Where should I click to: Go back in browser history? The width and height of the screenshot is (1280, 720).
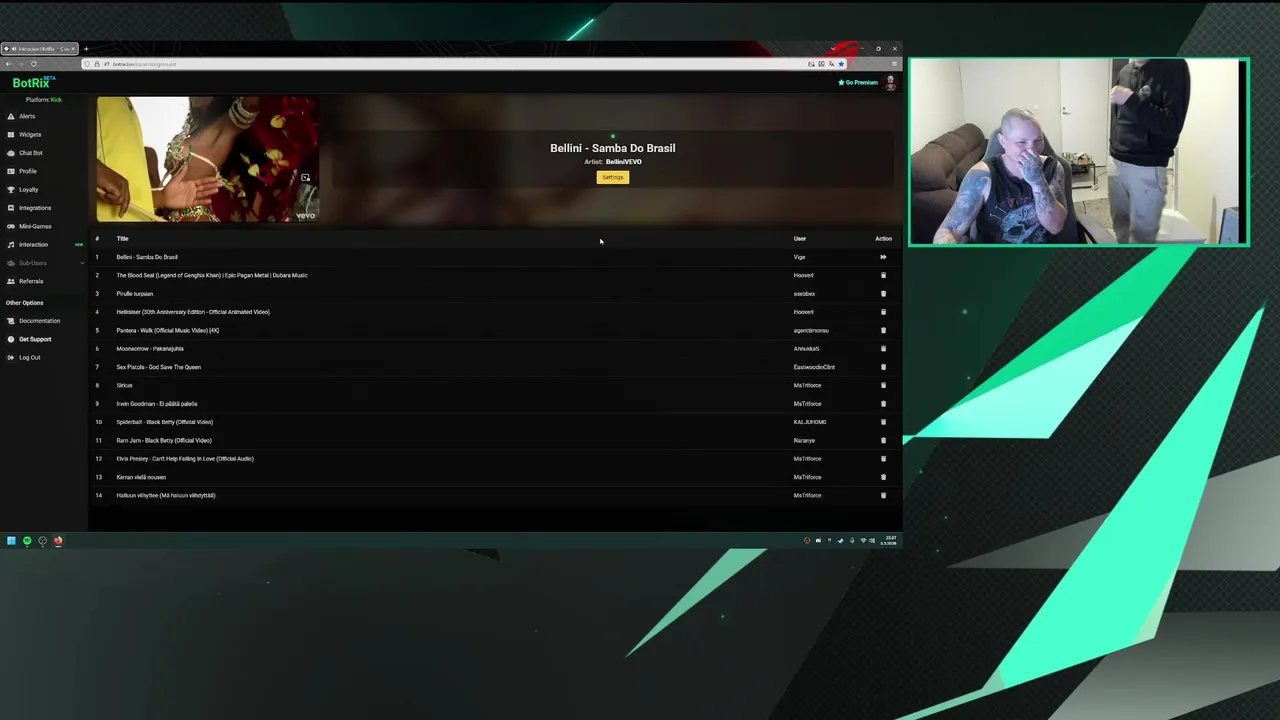tap(8, 64)
